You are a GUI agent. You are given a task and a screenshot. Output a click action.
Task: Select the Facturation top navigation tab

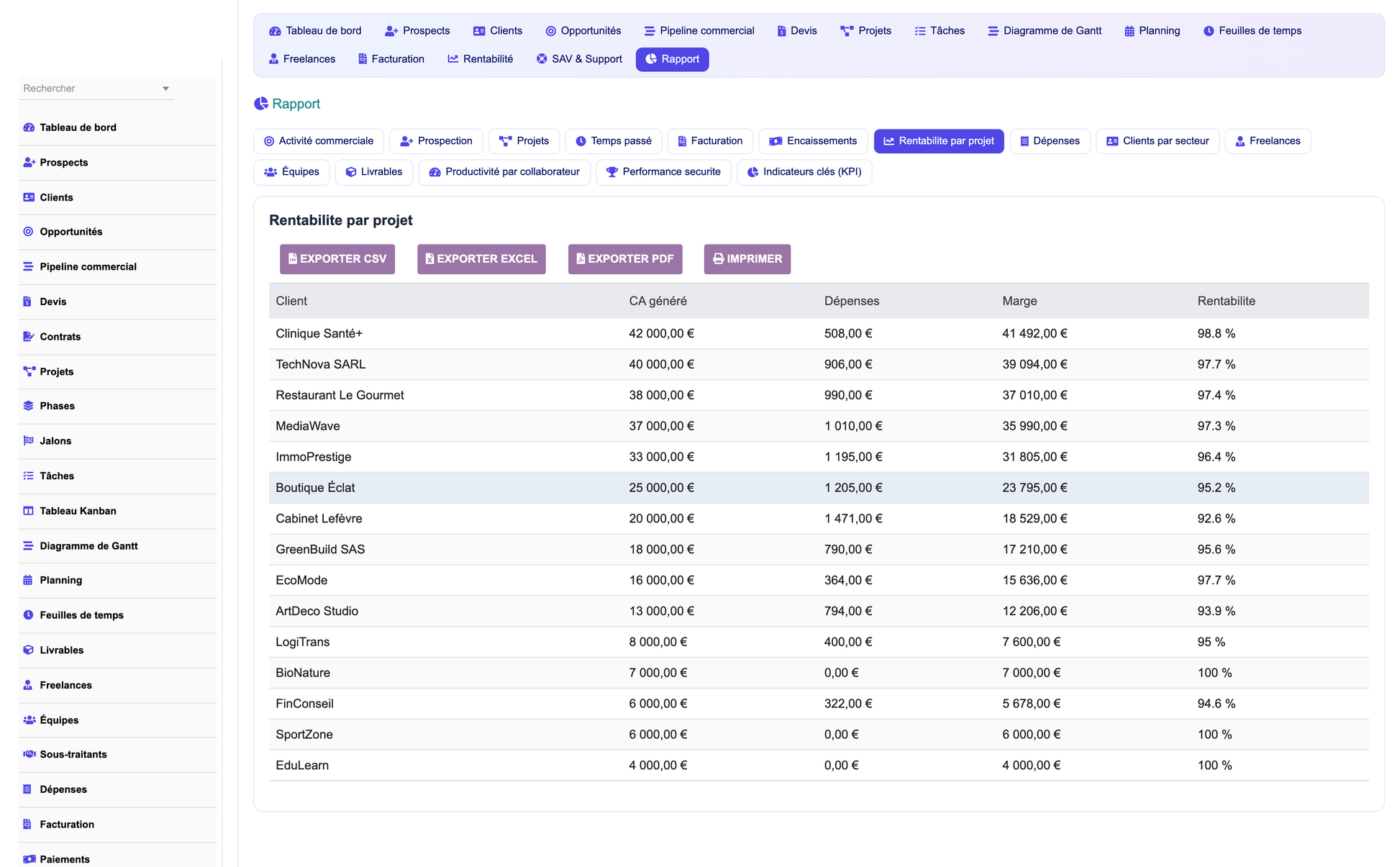(x=391, y=59)
